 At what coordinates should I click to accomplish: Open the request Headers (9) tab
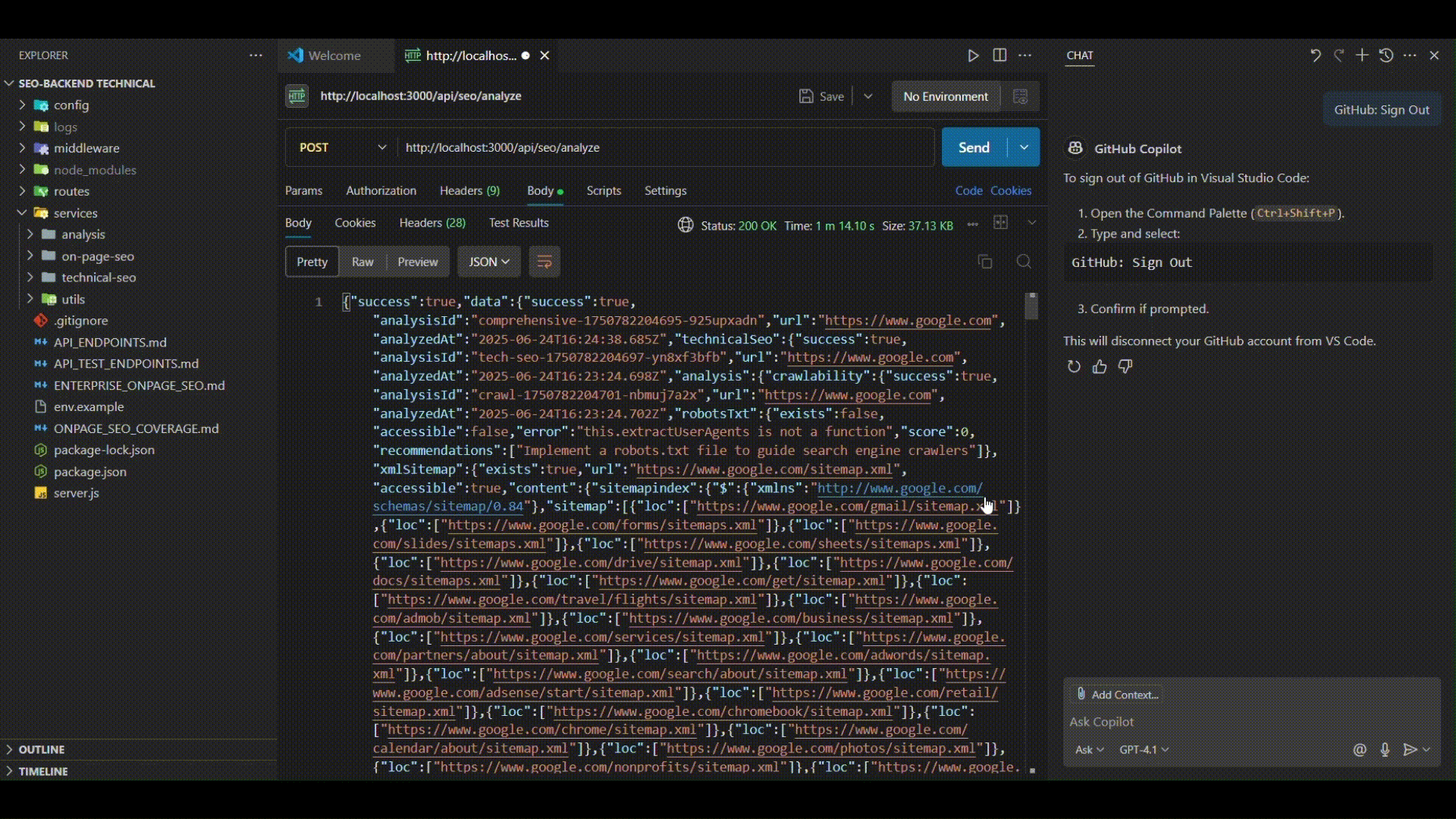(x=469, y=190)
